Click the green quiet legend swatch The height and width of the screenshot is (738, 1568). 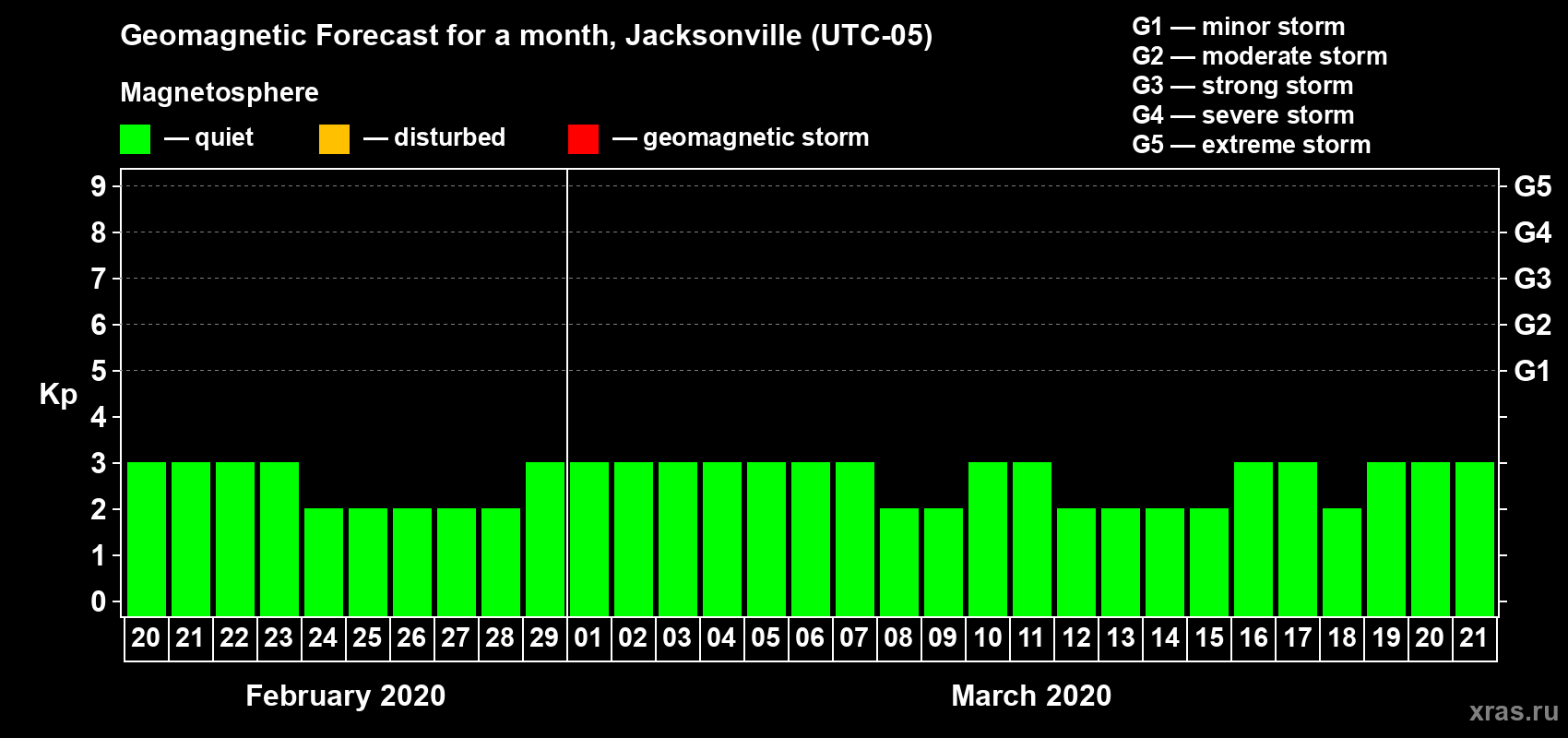(x=135, y=139)
